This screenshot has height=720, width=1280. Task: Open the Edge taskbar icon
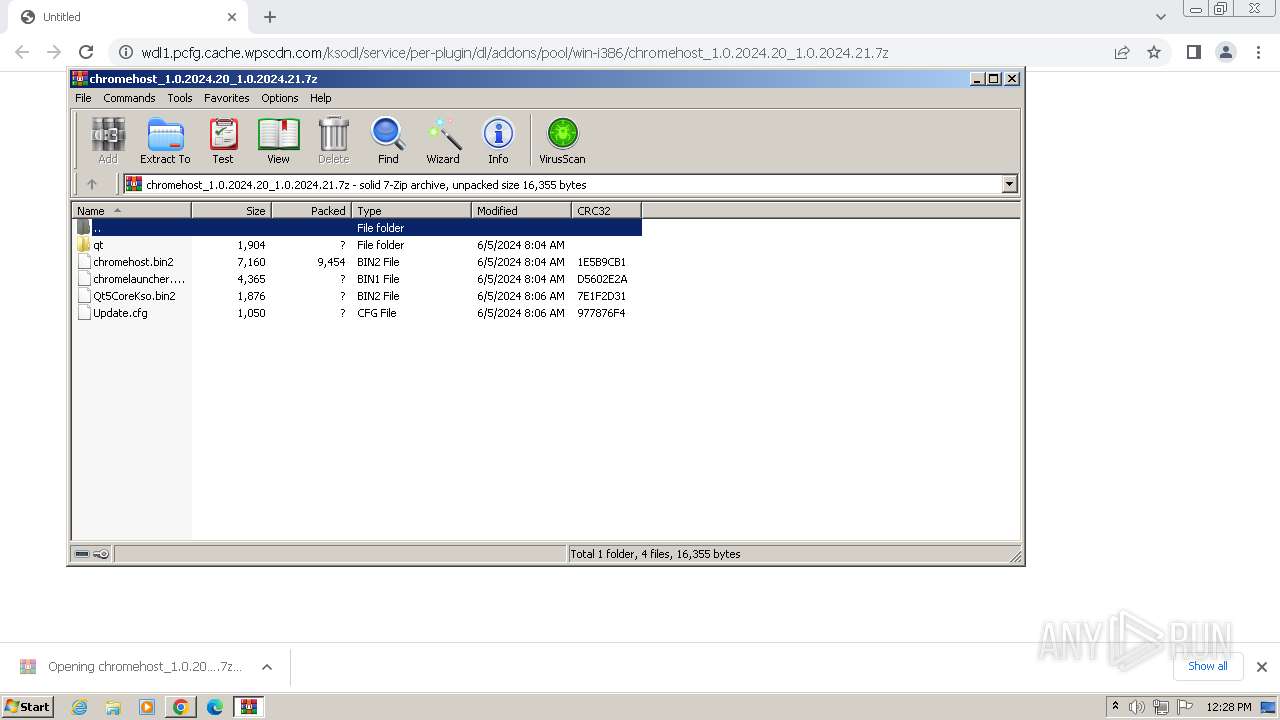pos(215,707)
